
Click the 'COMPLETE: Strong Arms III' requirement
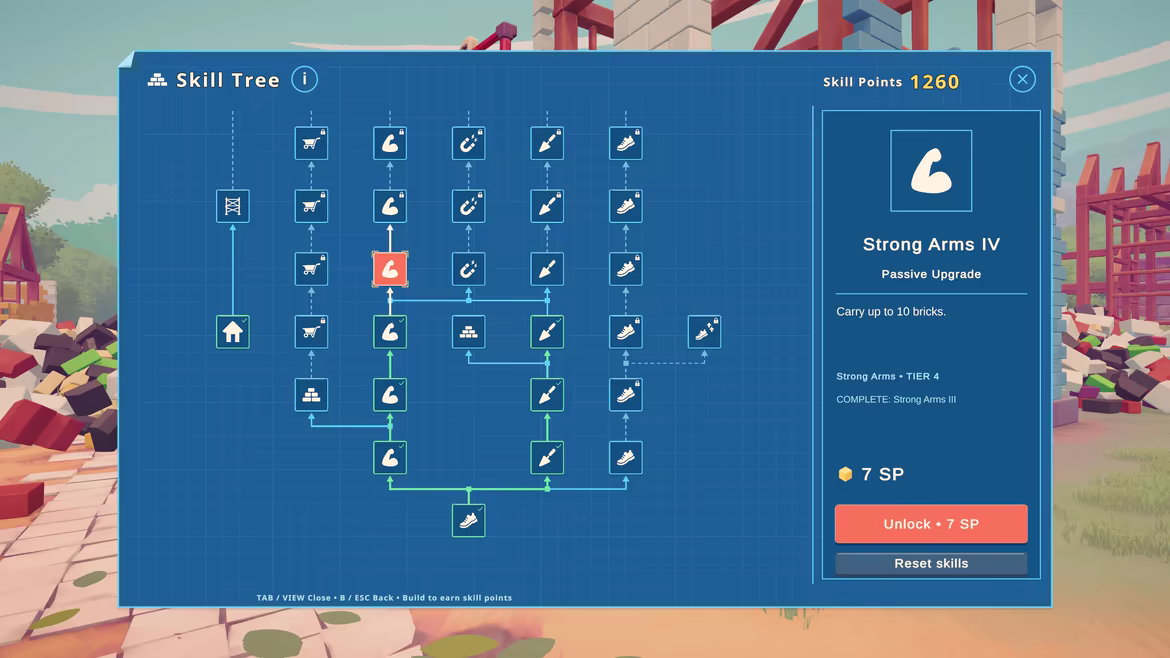[x=896, y=399]
